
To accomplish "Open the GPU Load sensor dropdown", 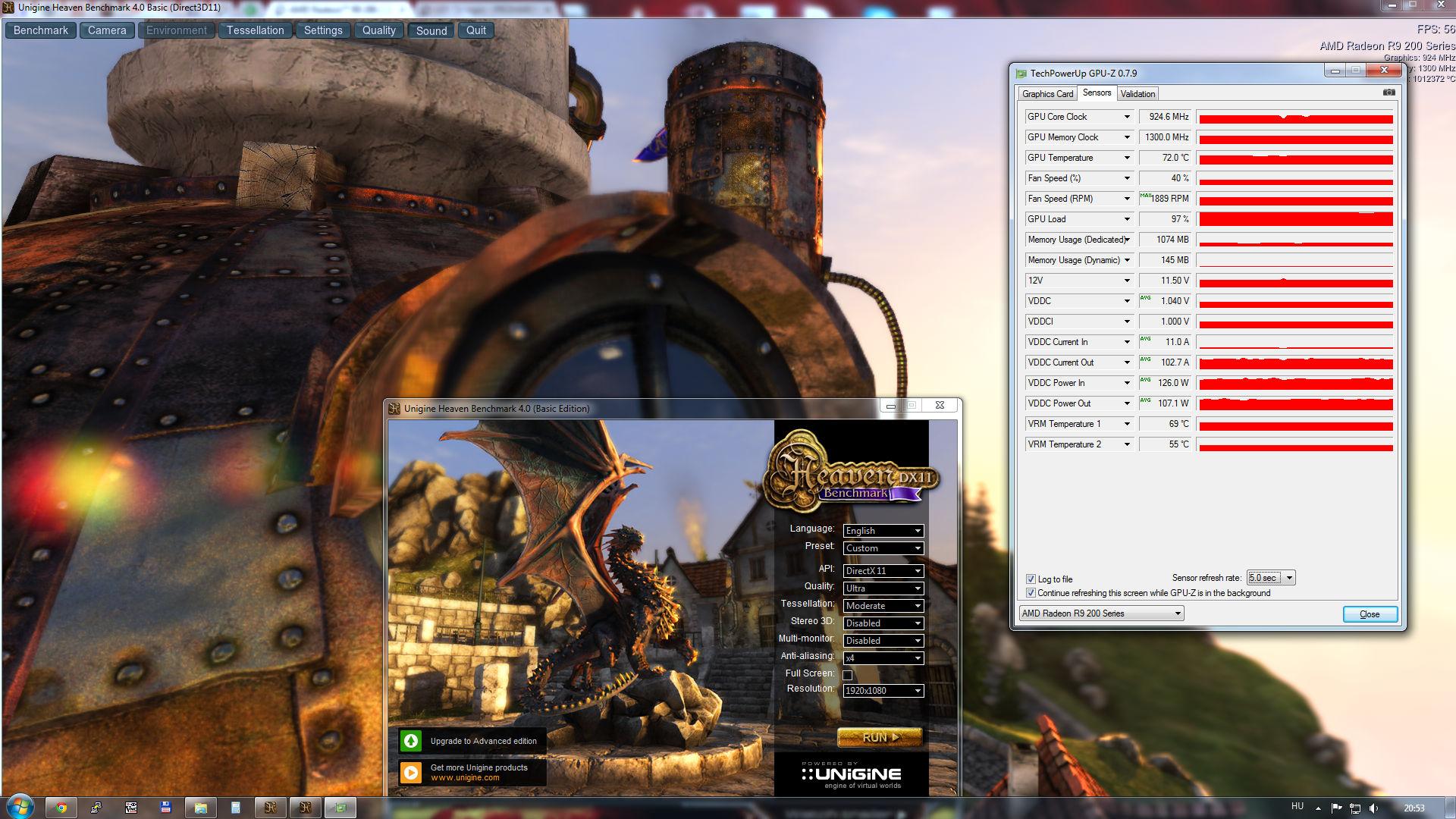I will [1126, 219].
